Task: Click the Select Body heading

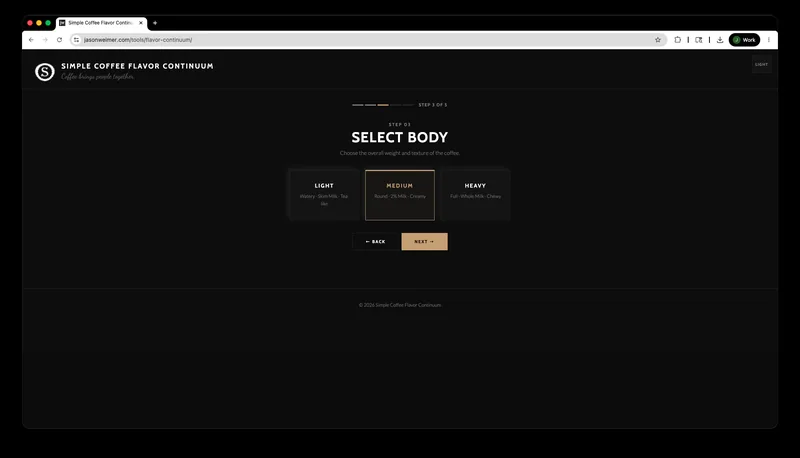Action: point(399,137)
